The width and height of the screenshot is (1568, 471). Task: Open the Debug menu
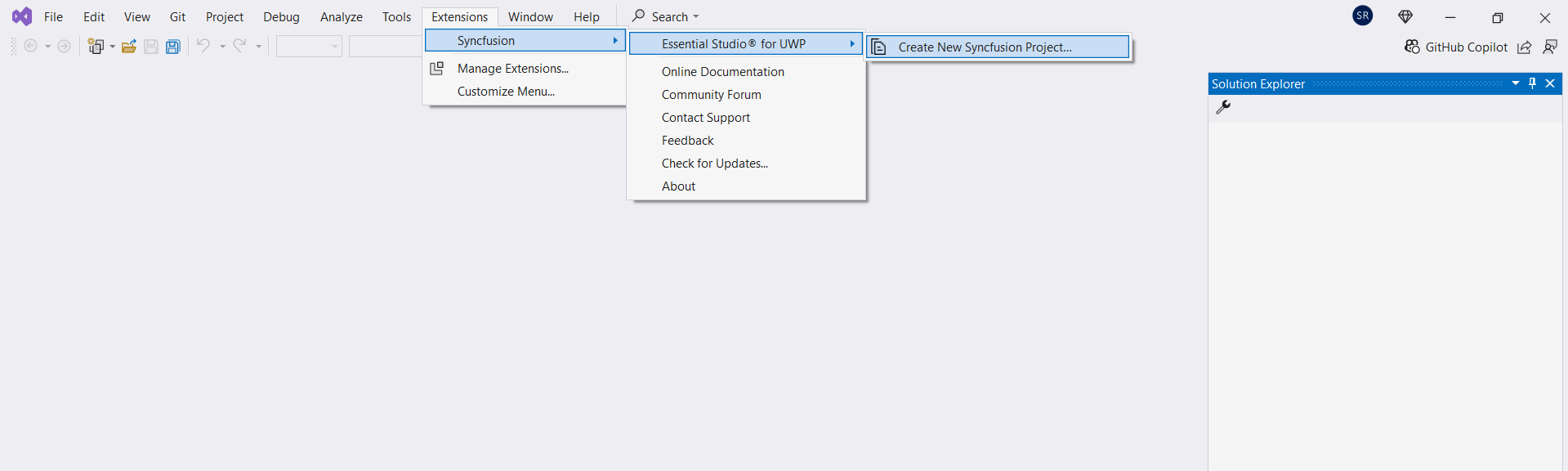tap(281, 17)
